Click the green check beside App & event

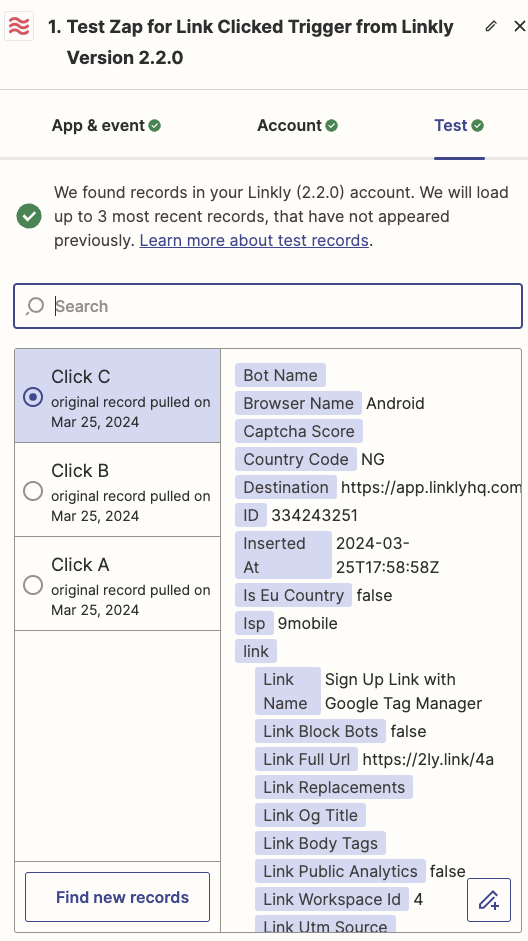tap(155, 125)
